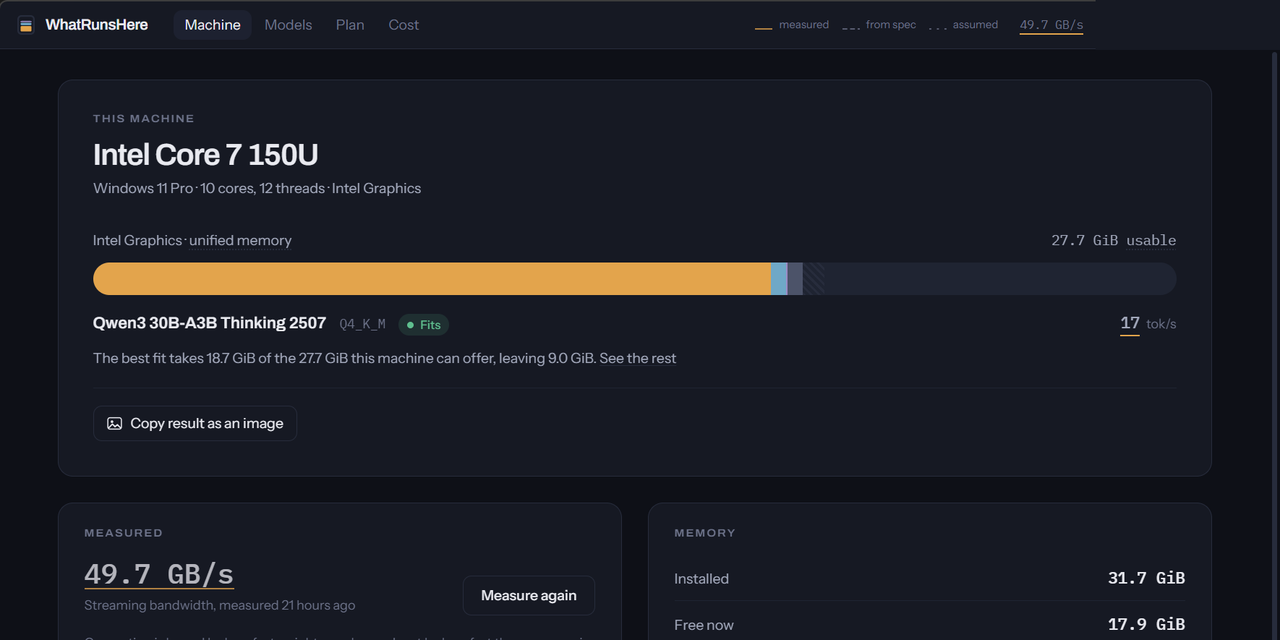Image resolution: width=1280 pixels, height=640 pixels.
Task: Click the Intel Graphics unified memory label
Action: (x=193, y=240)
